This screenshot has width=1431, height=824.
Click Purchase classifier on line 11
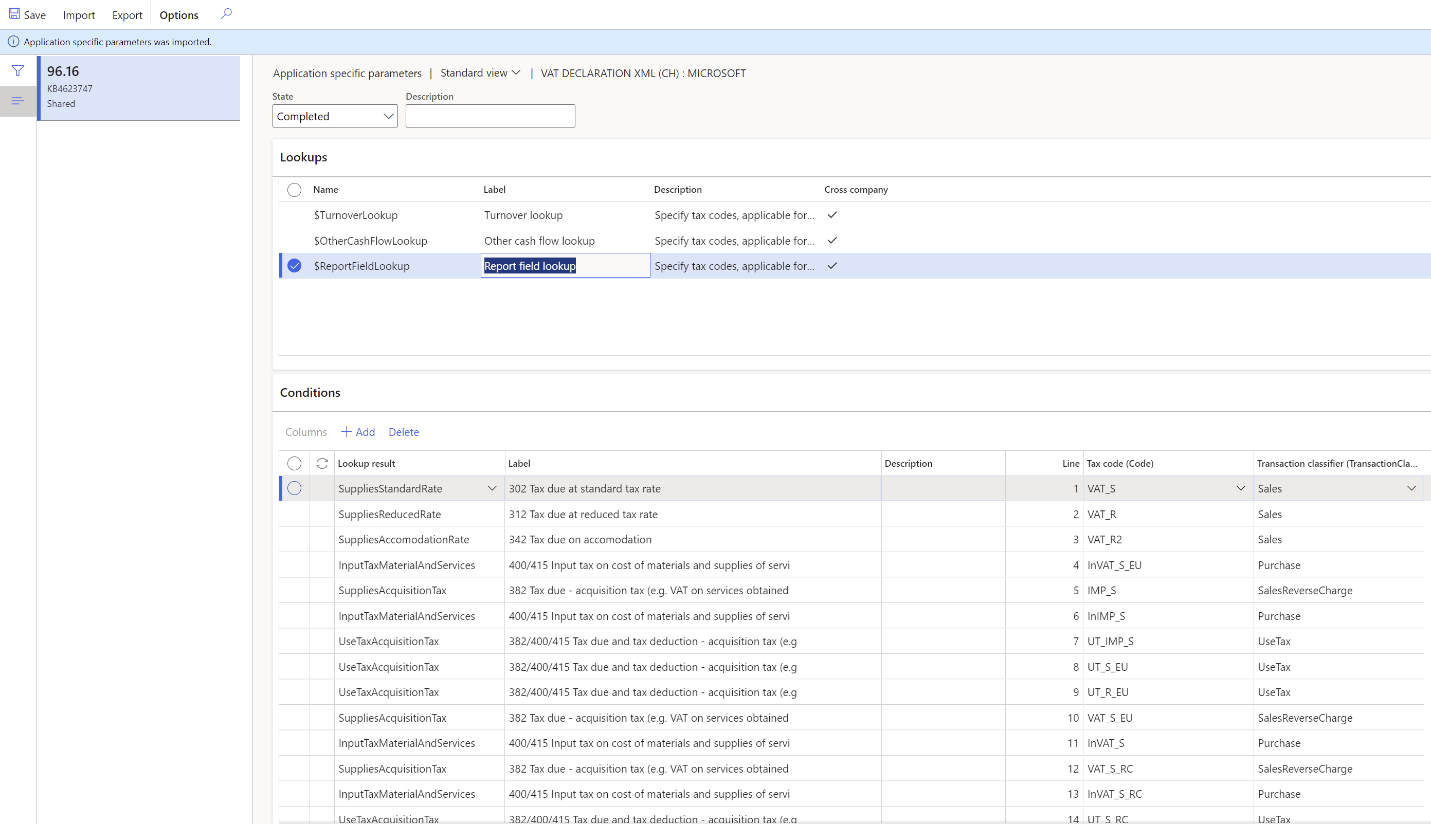point(1279,743)
